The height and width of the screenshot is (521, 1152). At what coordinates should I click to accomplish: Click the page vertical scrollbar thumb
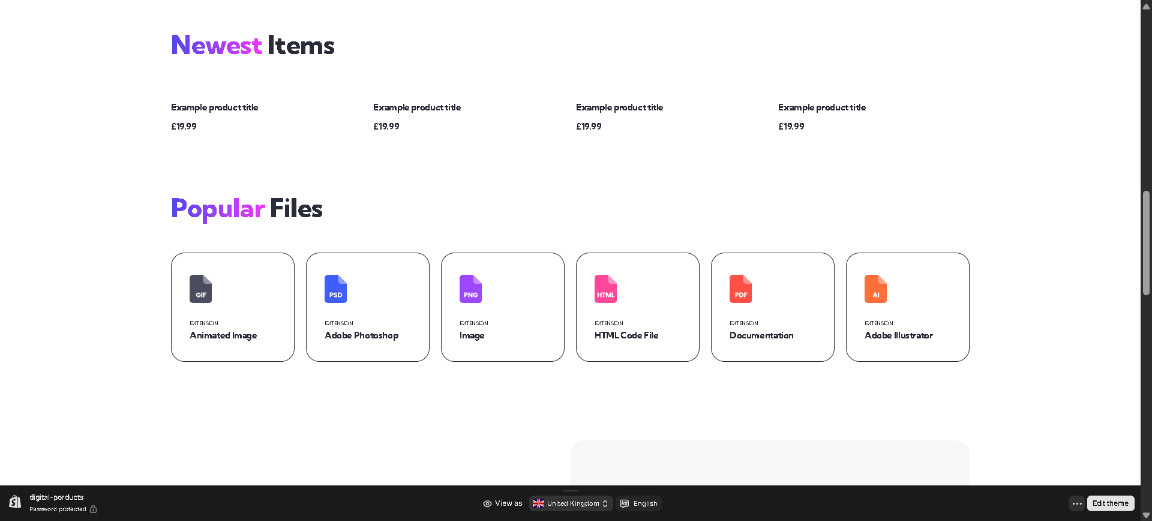pyautogui.click(x=1146, y=240)
